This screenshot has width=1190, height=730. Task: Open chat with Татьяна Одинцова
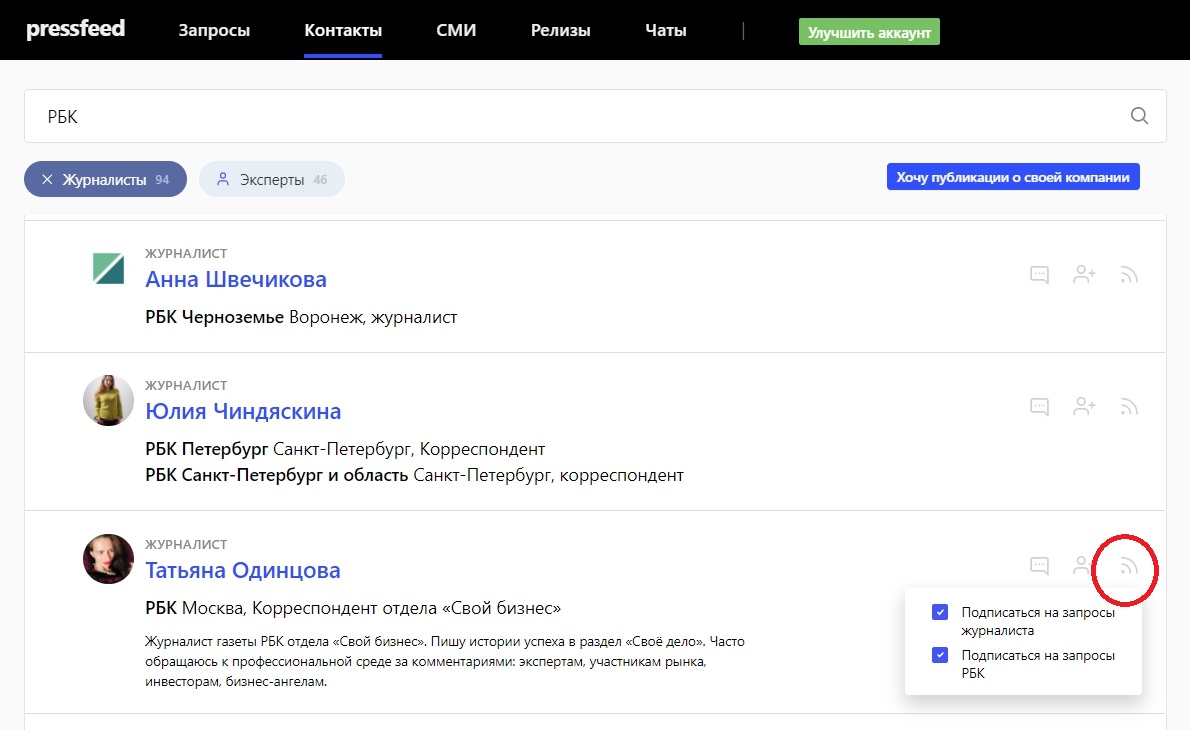pyautogui.click(x=1039, y=566)
